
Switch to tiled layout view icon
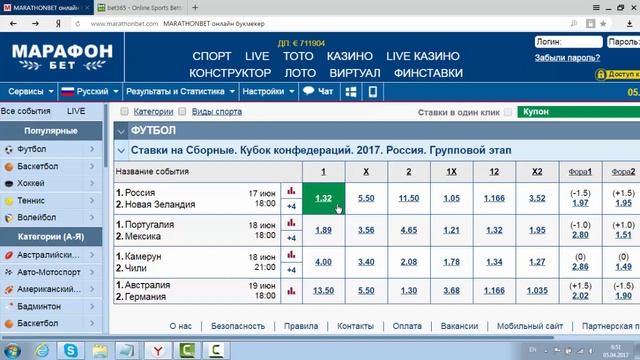(x=351, y=92)
